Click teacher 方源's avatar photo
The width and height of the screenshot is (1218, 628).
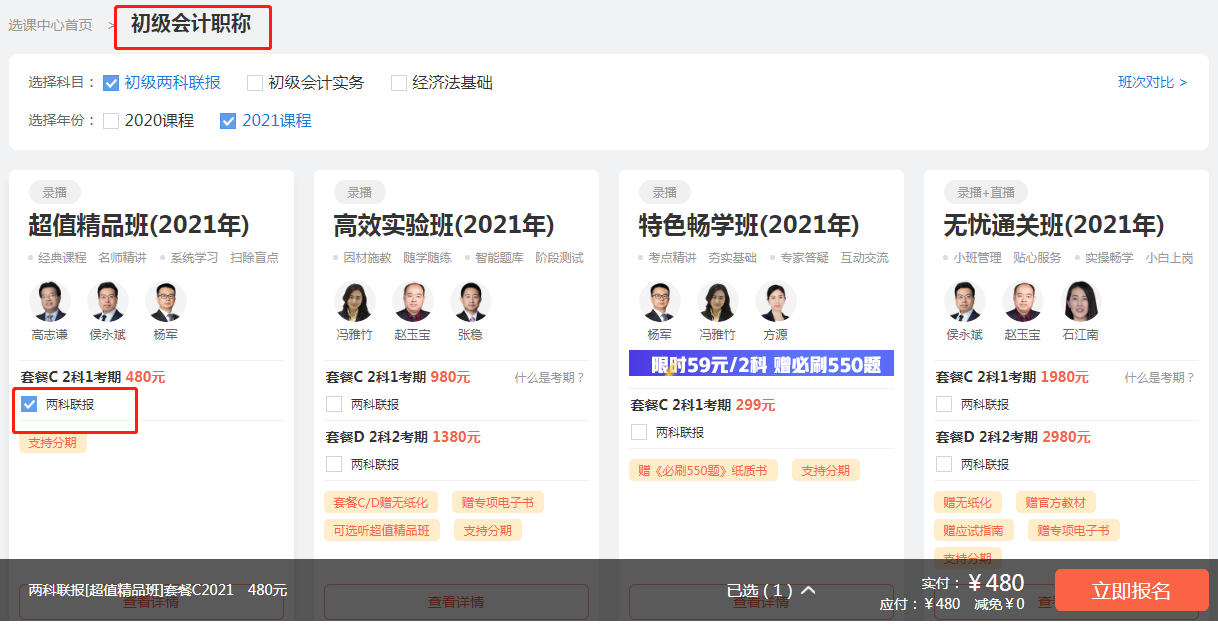tap(775, 301)
